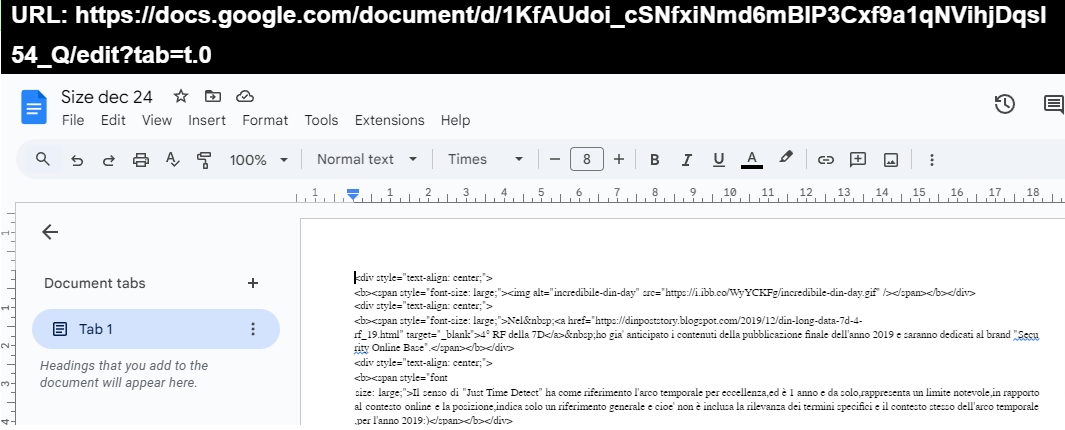
Task: Open the View menu
Action: (157, 120)
